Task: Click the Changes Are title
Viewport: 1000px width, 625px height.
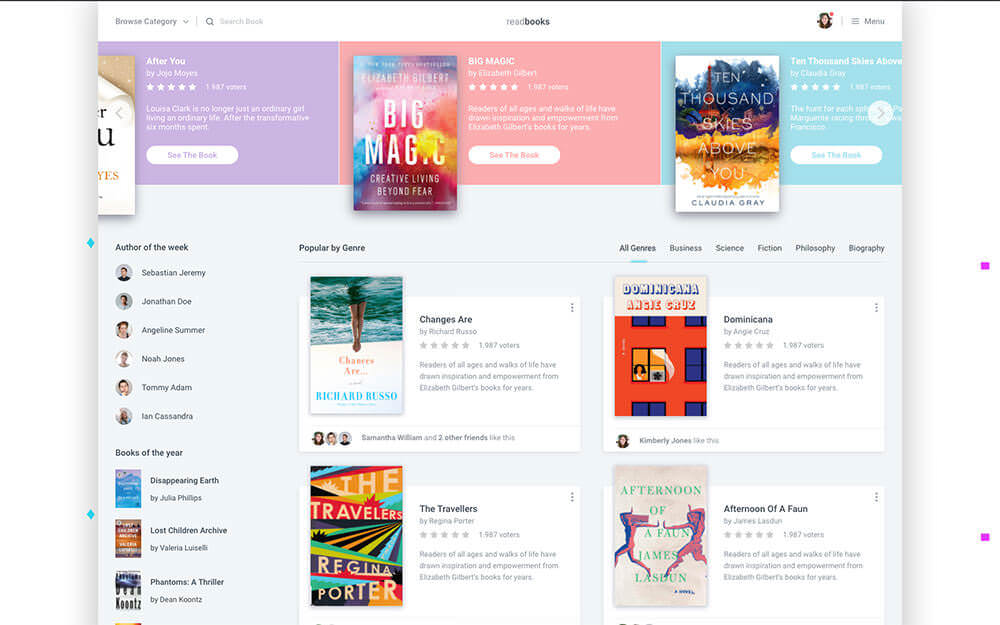Action: [446, 320]
